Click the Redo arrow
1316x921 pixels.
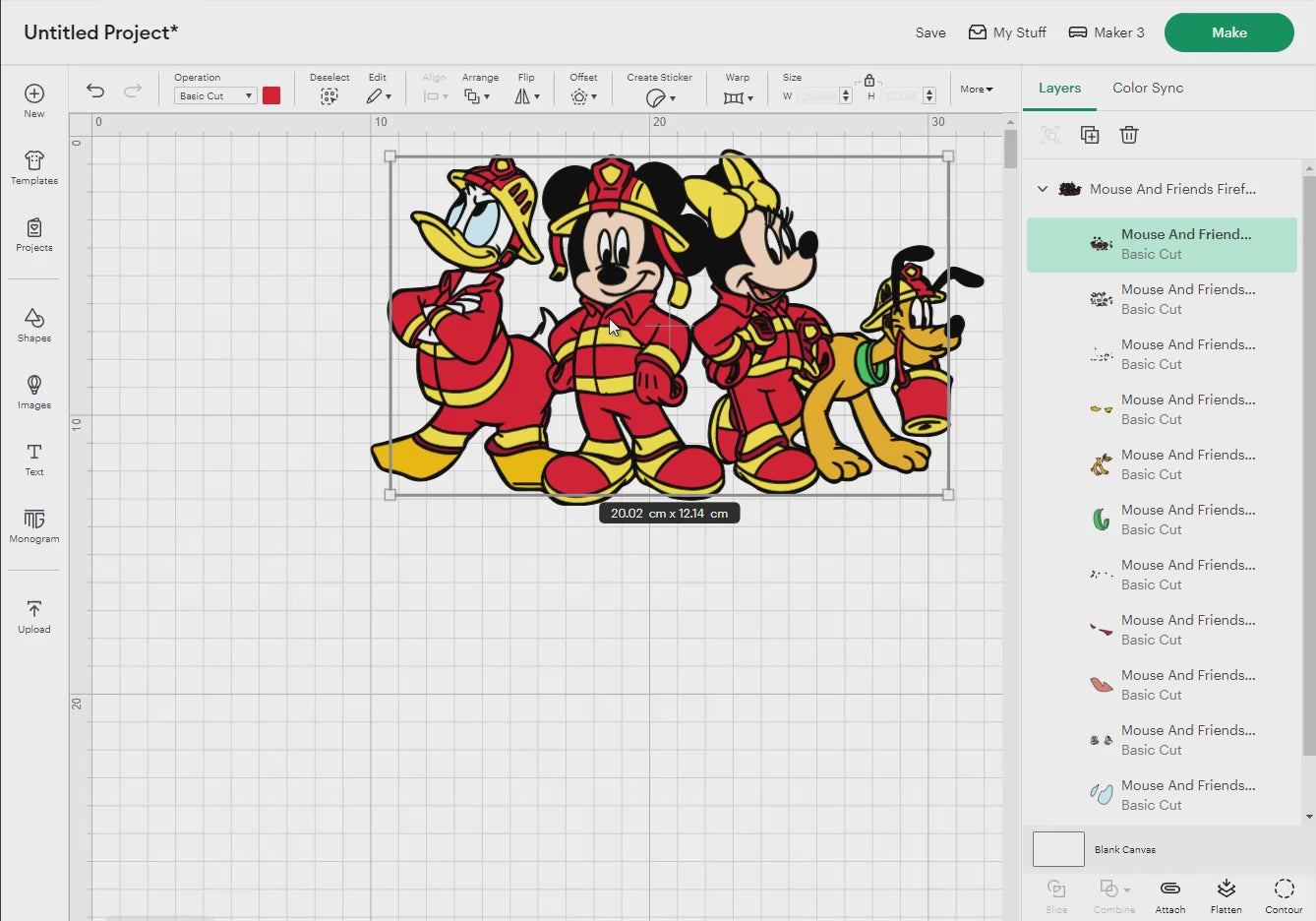pyautogui.click(x=133, y=91)
